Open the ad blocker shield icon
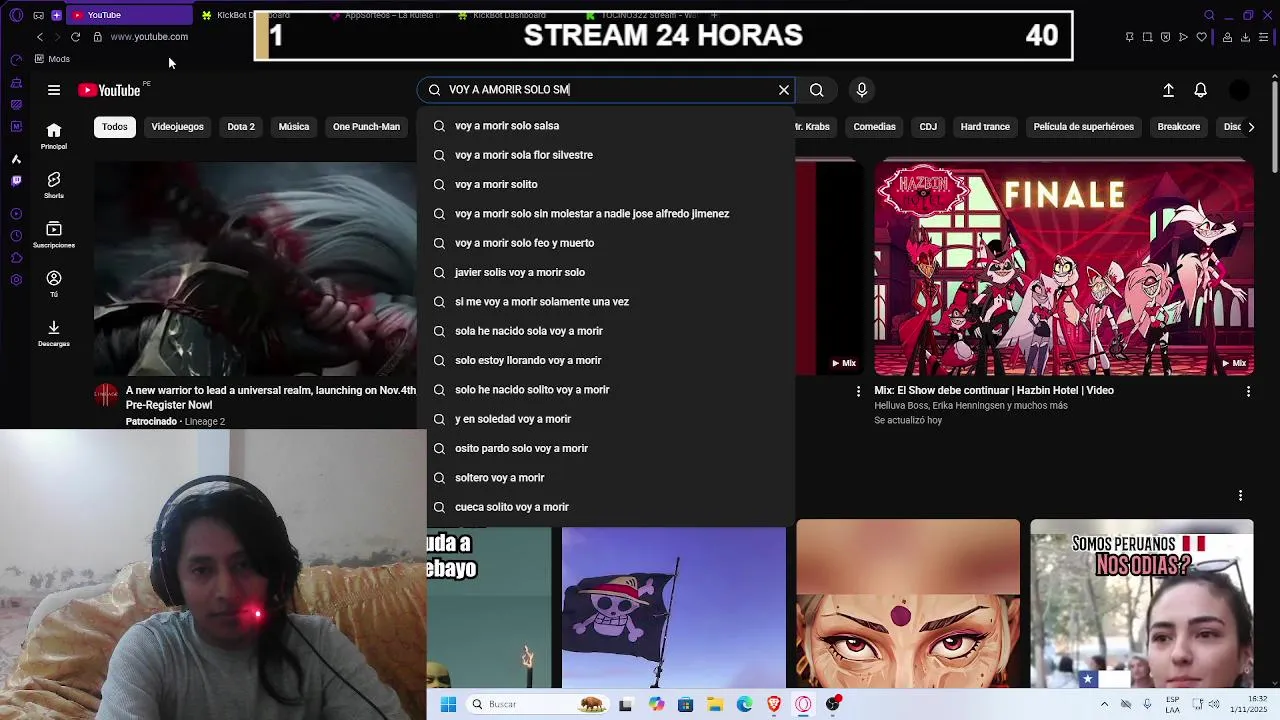 tap(1165, 37)
